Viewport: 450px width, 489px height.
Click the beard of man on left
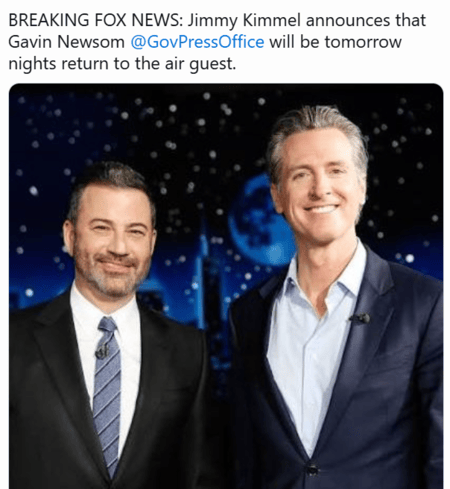tap(108, 273)
